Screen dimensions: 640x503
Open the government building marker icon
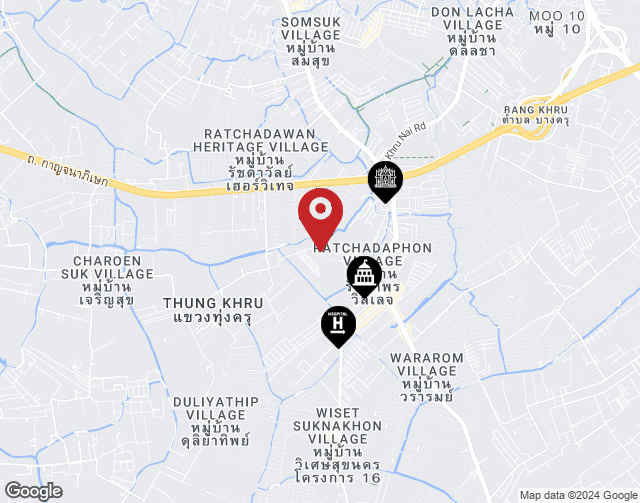coord(364,277)
